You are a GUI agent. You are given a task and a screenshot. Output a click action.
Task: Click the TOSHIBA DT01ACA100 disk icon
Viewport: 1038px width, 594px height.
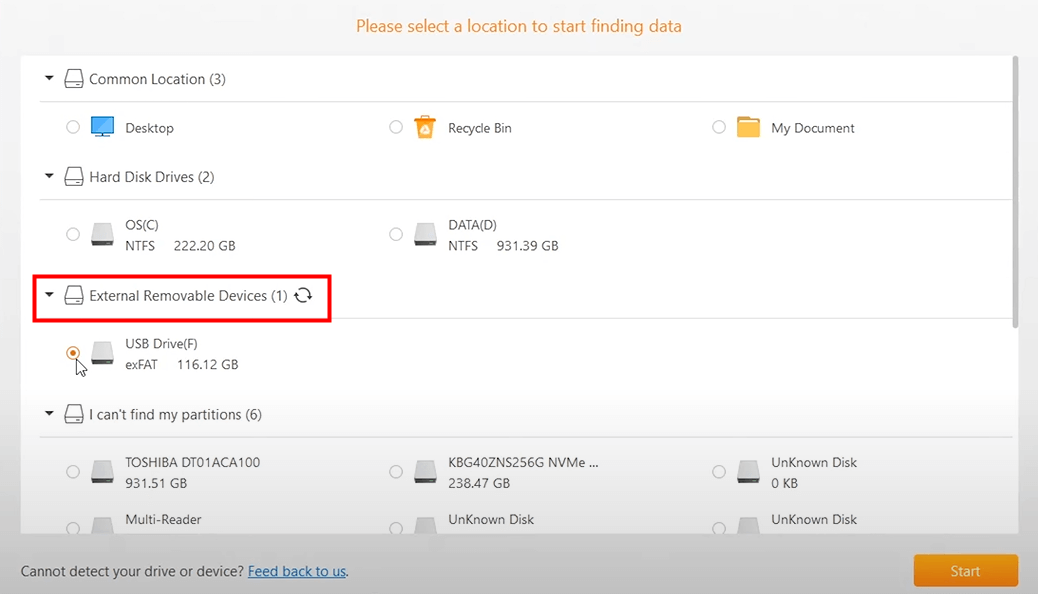[x=102, y=471]
